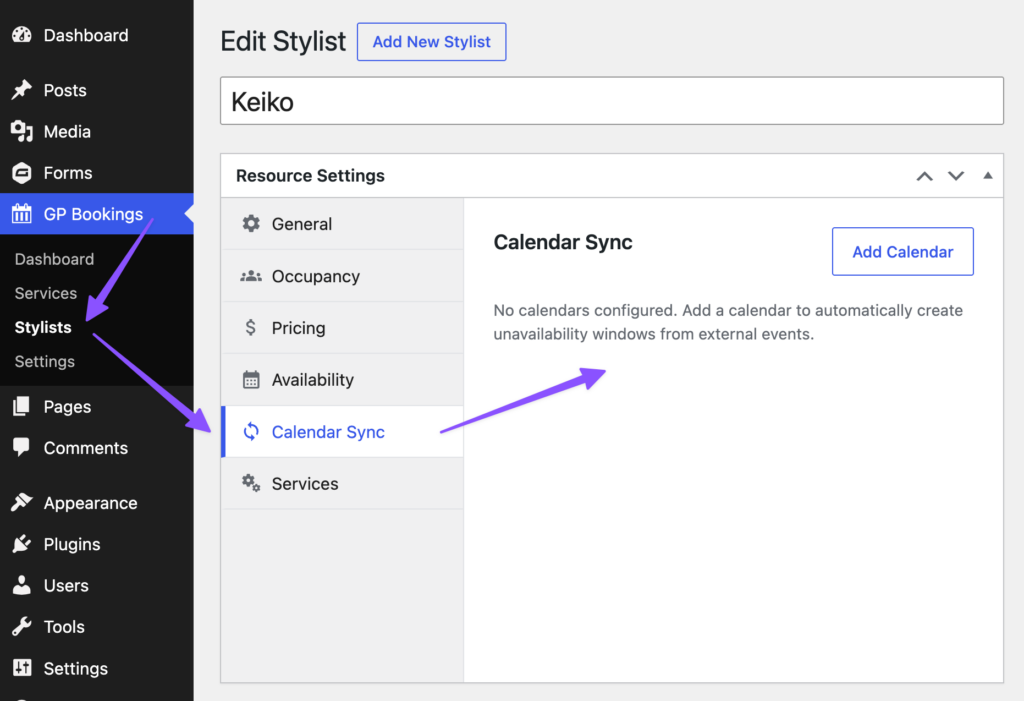Screen dimensions: 1024x701
Task: Click the Plugins plug icon
Action: pyautogui.click(x=22, y=544)
